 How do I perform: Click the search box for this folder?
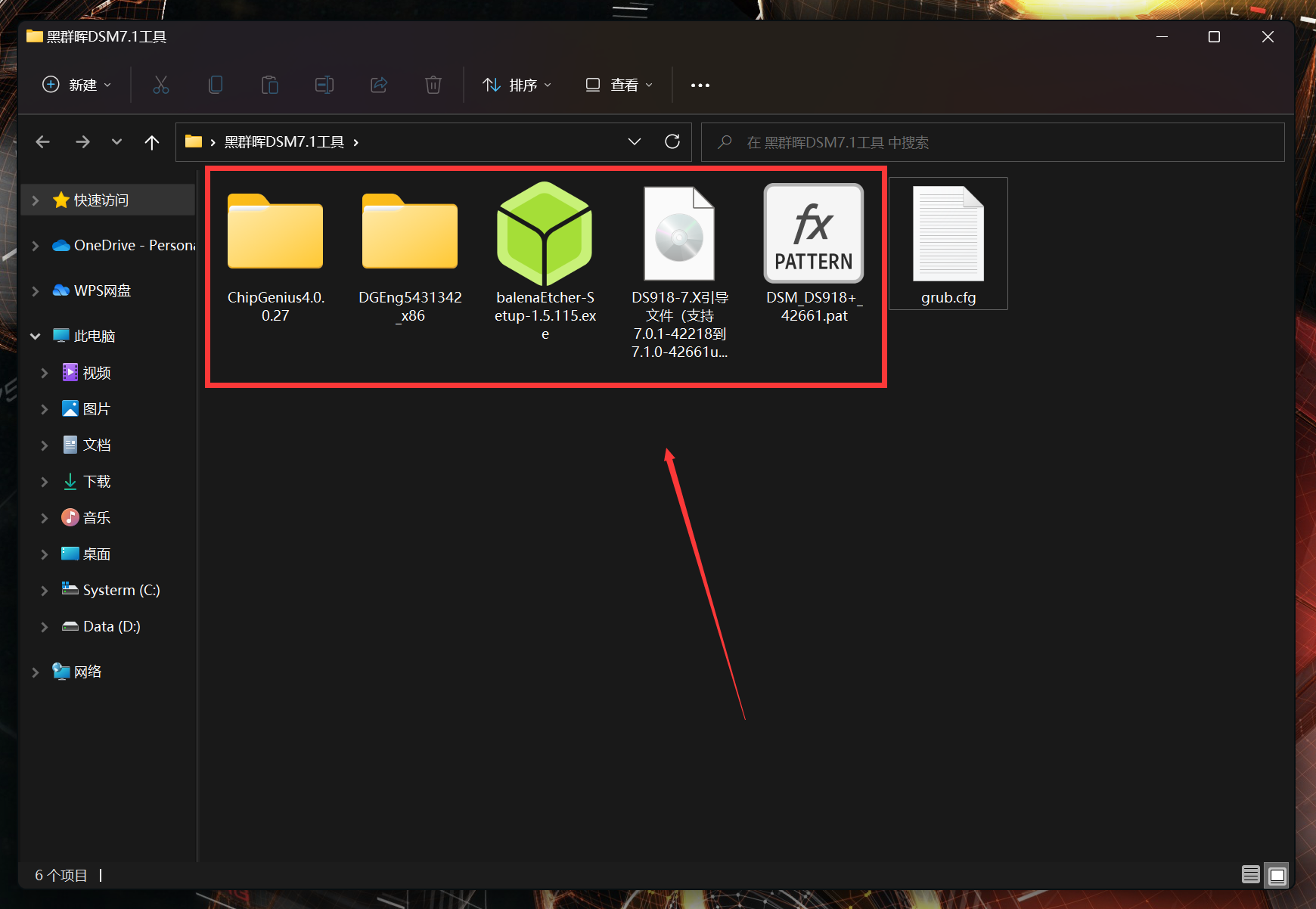pos(992,142)
